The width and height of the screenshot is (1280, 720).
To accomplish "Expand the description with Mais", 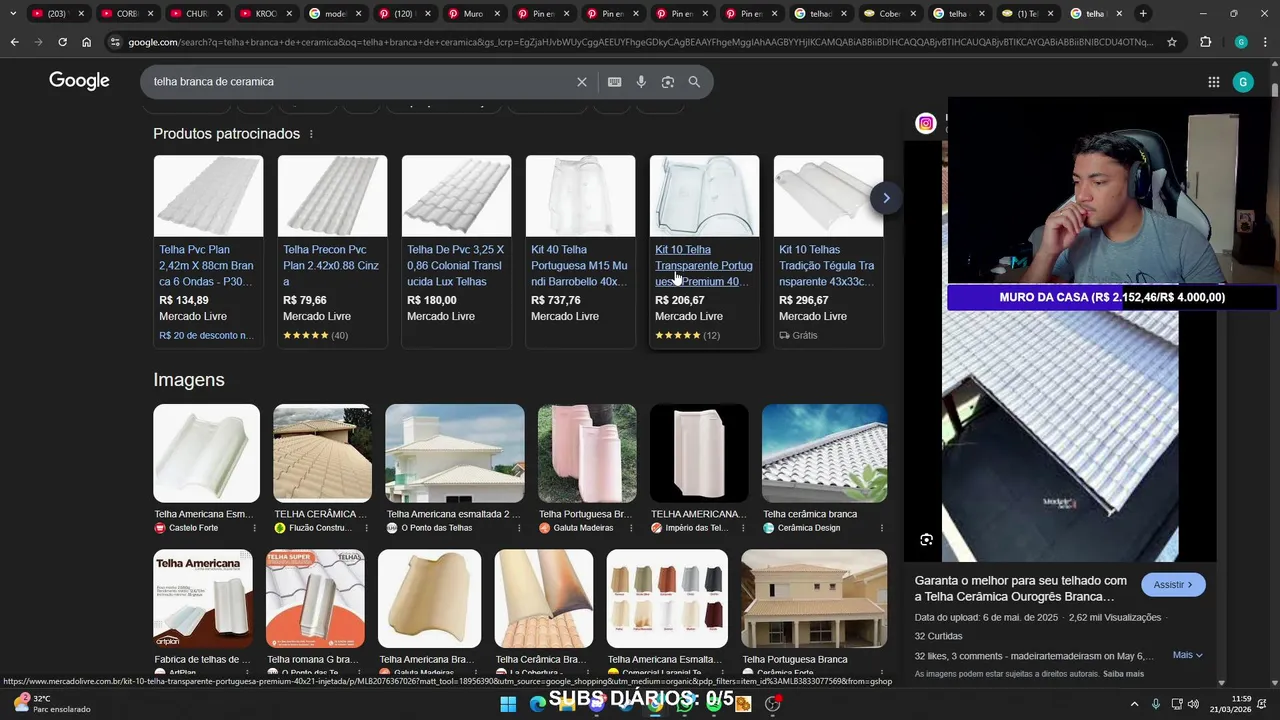I will click(1188, 655).
